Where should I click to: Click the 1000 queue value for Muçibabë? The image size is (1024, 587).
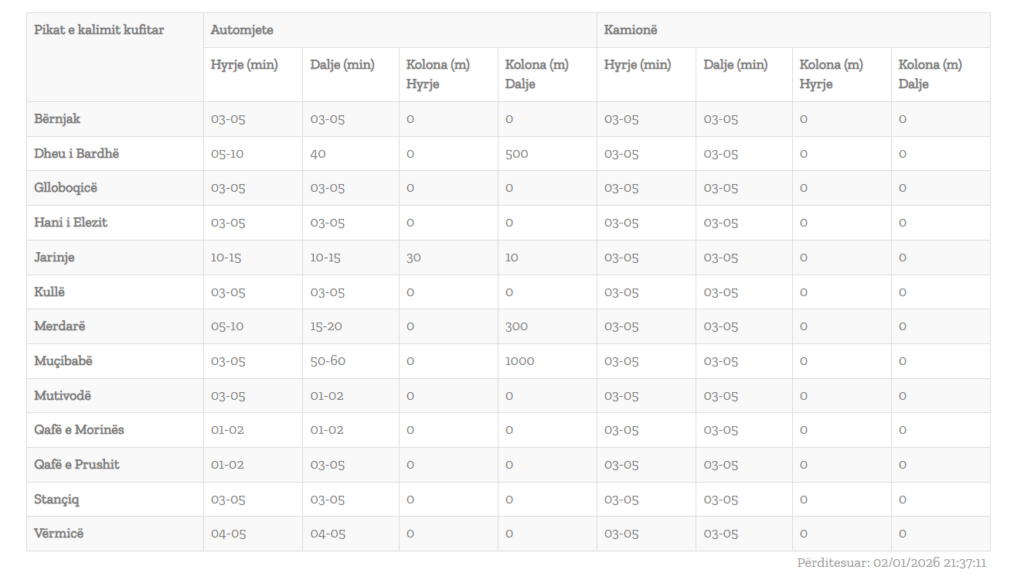coord(520,361)
